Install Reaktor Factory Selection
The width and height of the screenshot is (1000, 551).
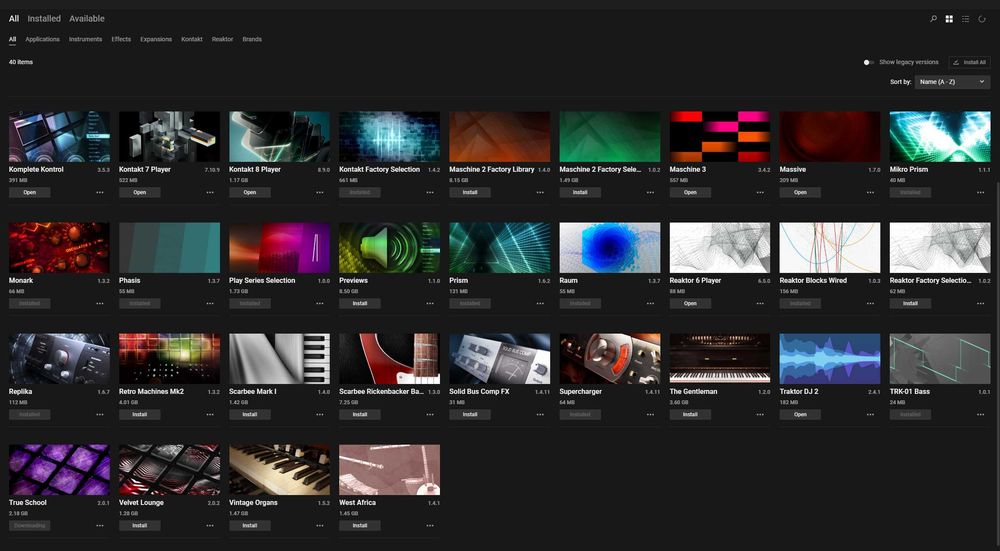pos(910,304)
